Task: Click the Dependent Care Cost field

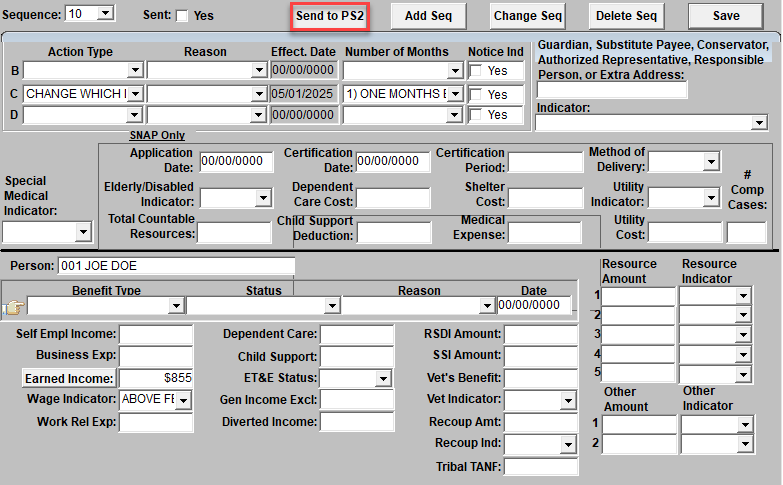Action: (393, 198)
